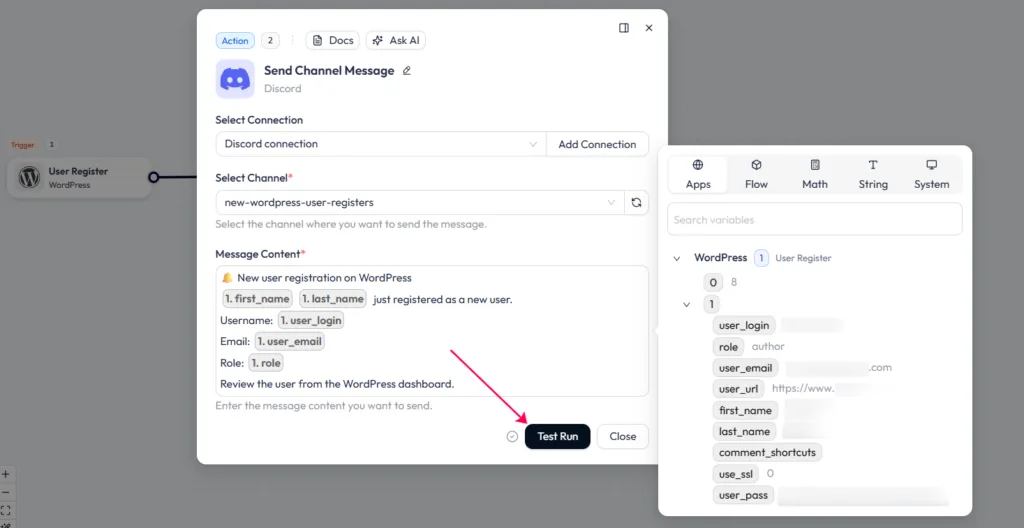Edit the Send Channel Message title pencil

(407, 71)
